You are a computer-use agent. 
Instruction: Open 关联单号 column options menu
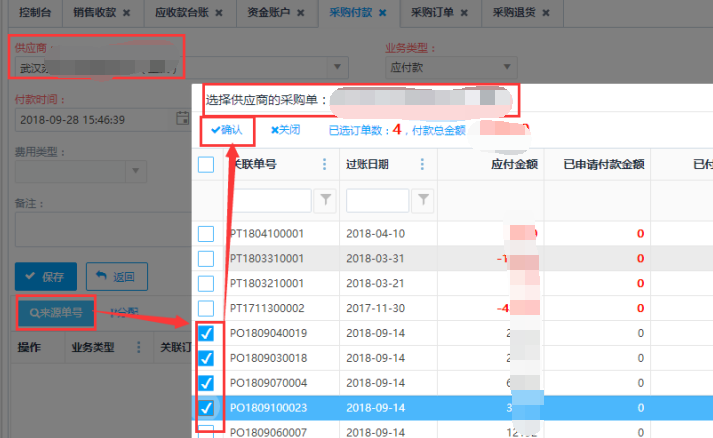pyautogui.click(x=323, y=165)
